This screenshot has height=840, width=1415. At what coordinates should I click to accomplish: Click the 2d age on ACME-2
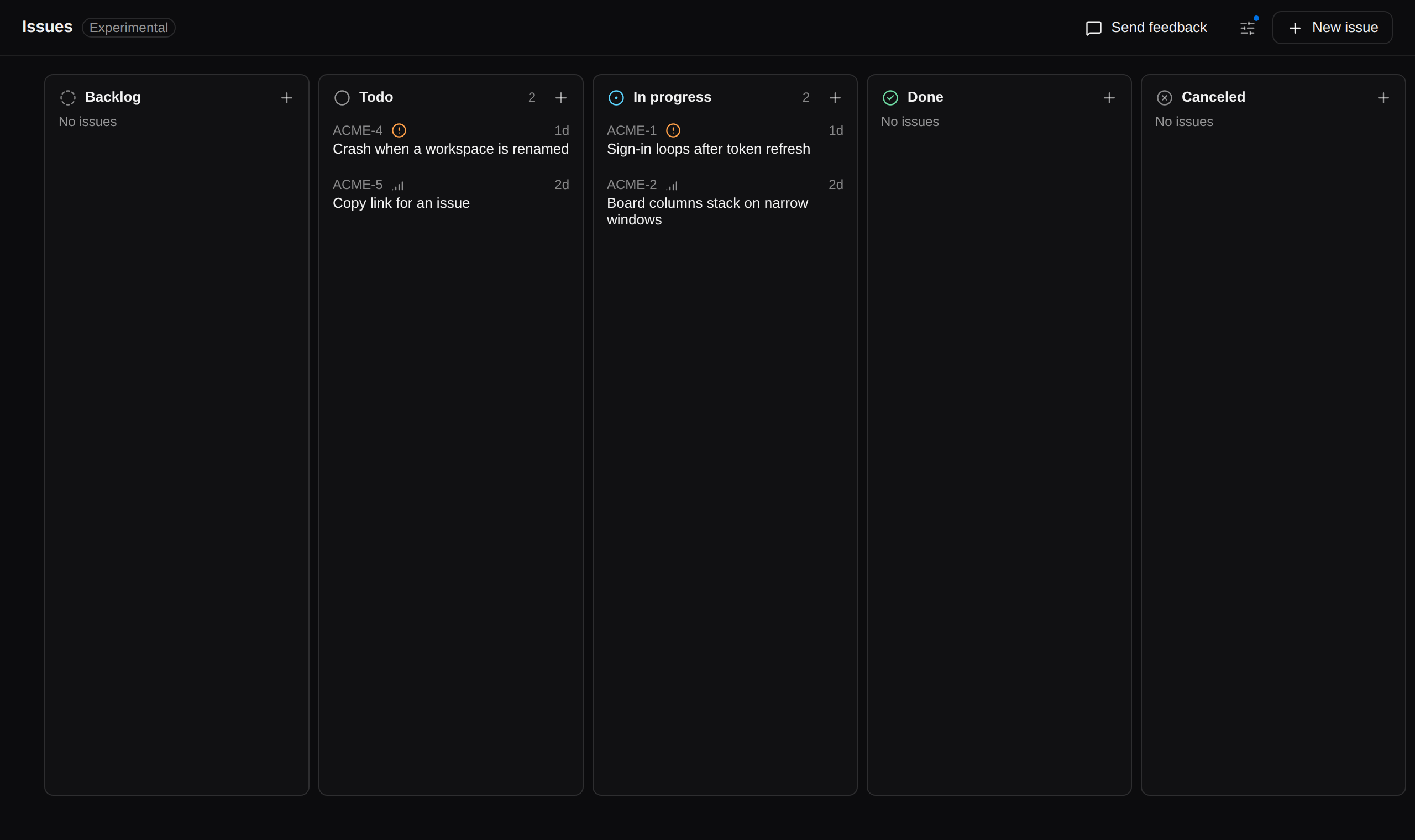(836, 185)
